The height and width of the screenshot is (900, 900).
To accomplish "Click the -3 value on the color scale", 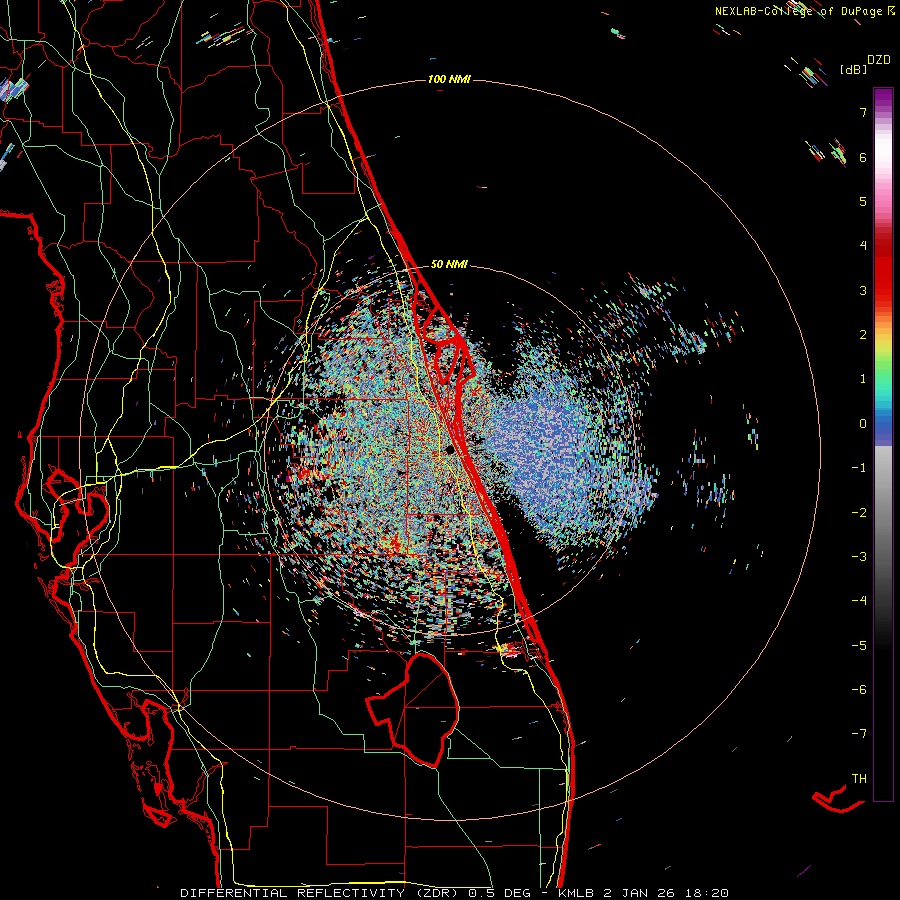I will 859,557.
